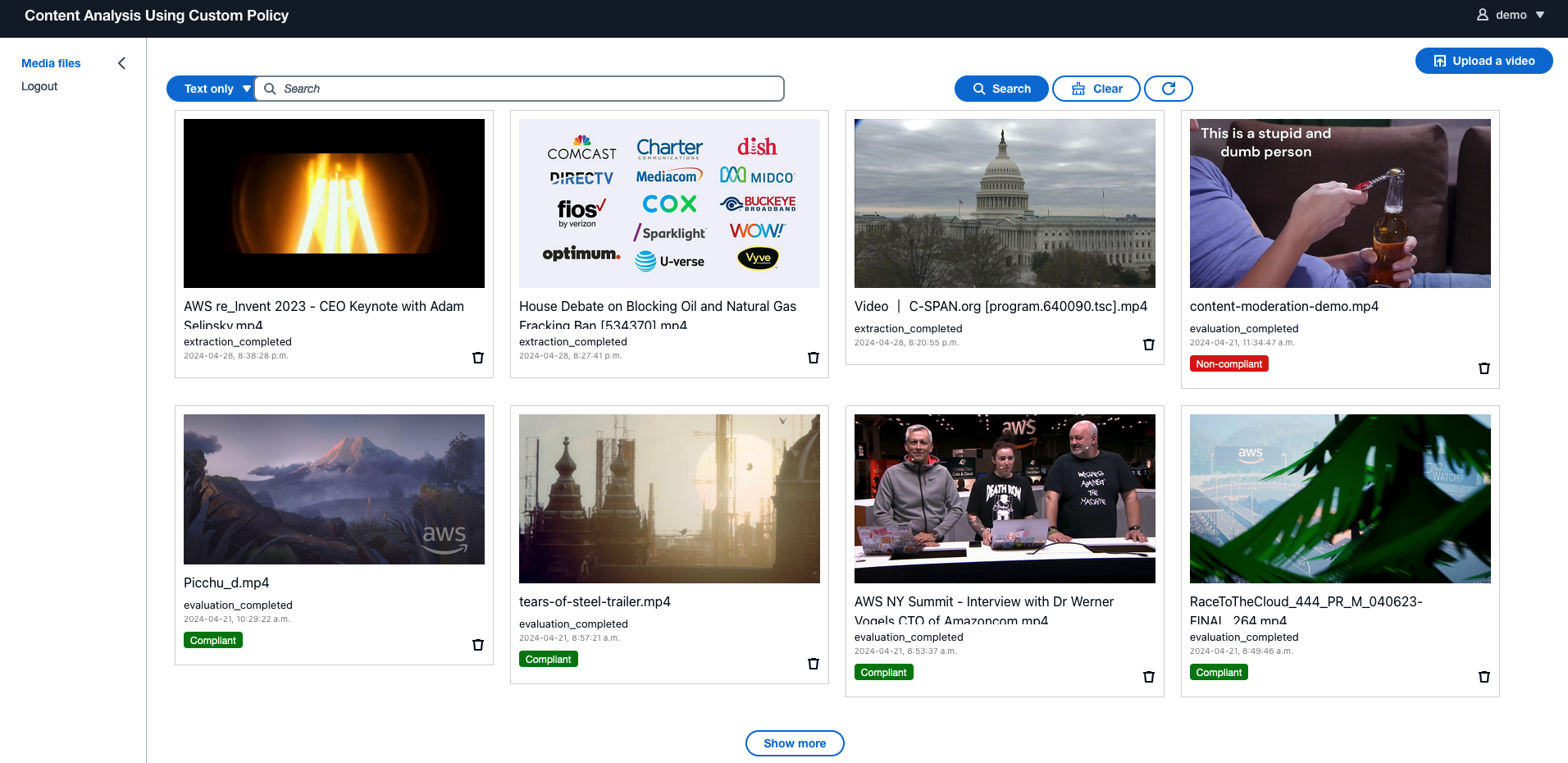Click Upload a video button
Image resolution: width=1568 pixels, height=763 pixels.
pos(1484,61)
